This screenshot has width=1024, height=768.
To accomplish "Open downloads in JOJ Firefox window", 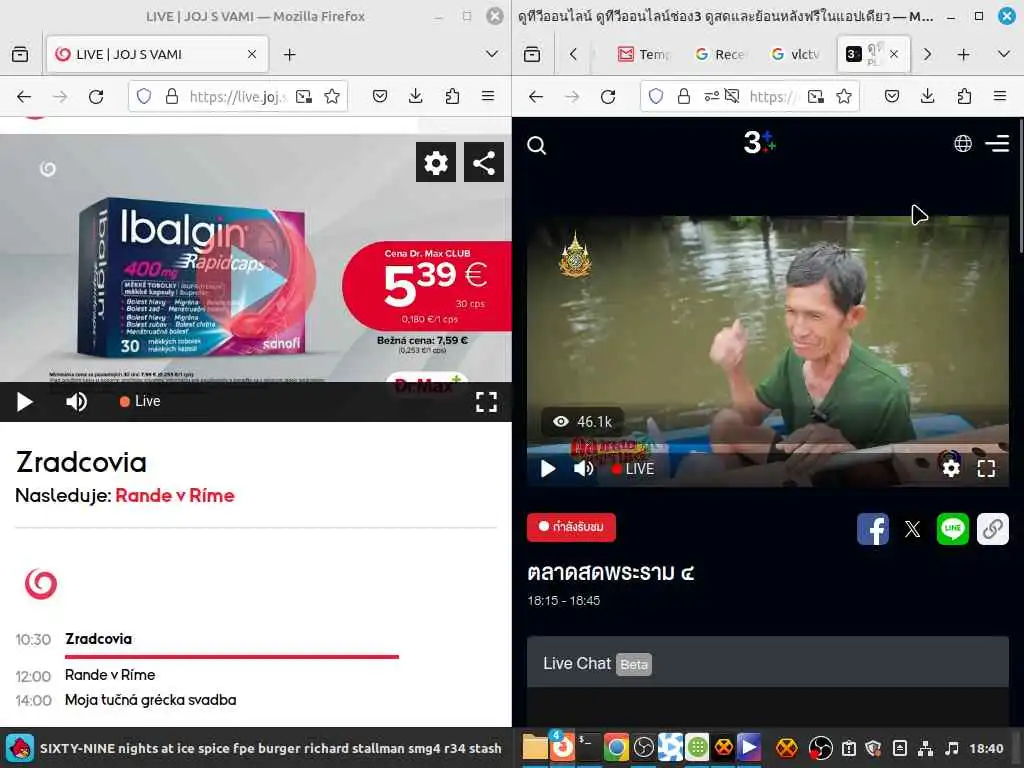I will pos(415,97).
